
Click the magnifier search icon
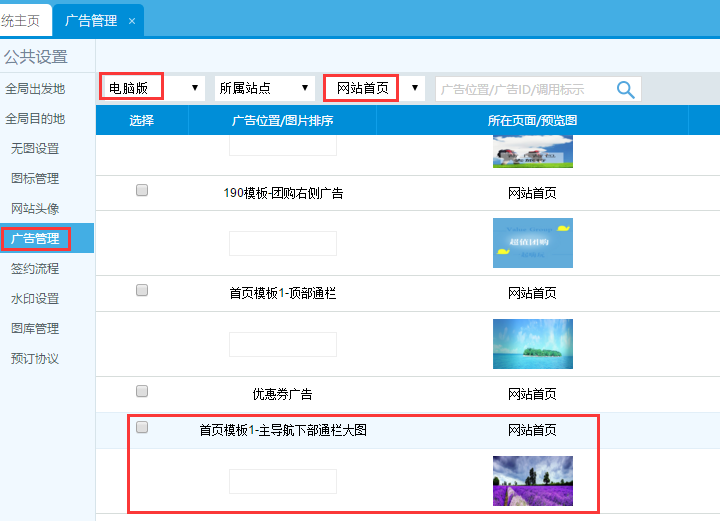(x=626, y=89)
